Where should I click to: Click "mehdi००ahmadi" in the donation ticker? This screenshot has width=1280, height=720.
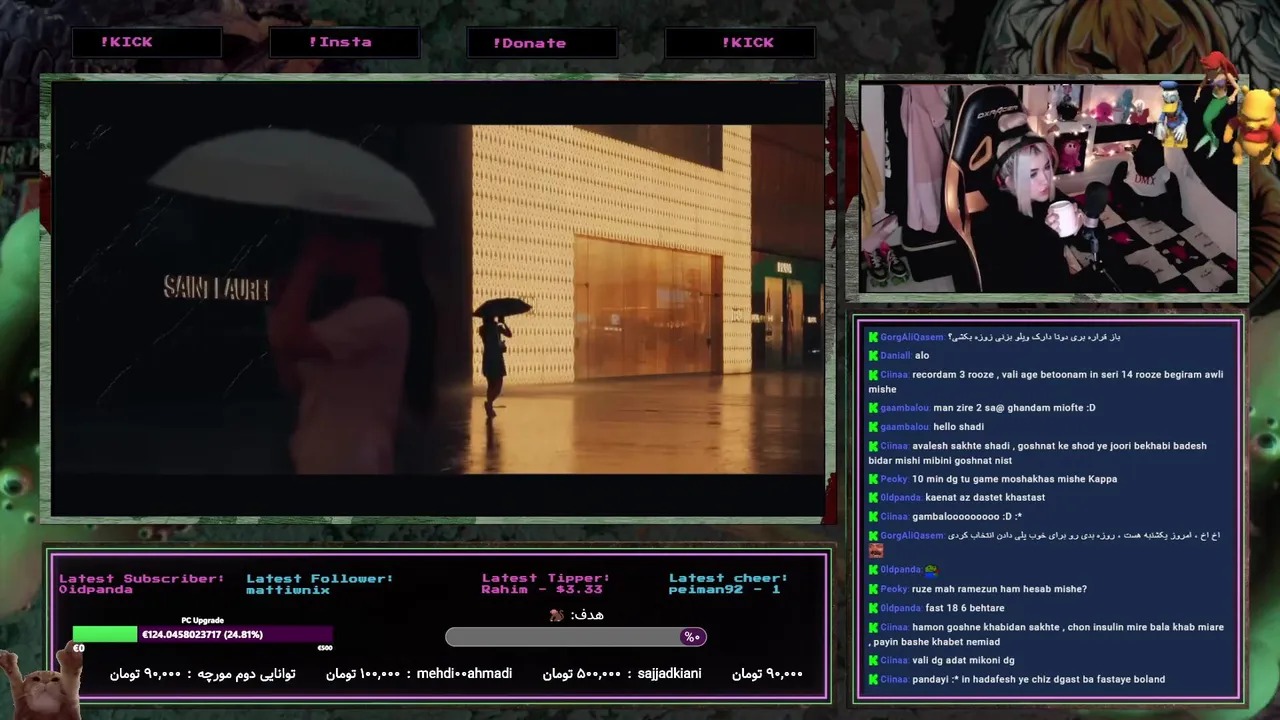pyautogui.click(x=465, y=674)
